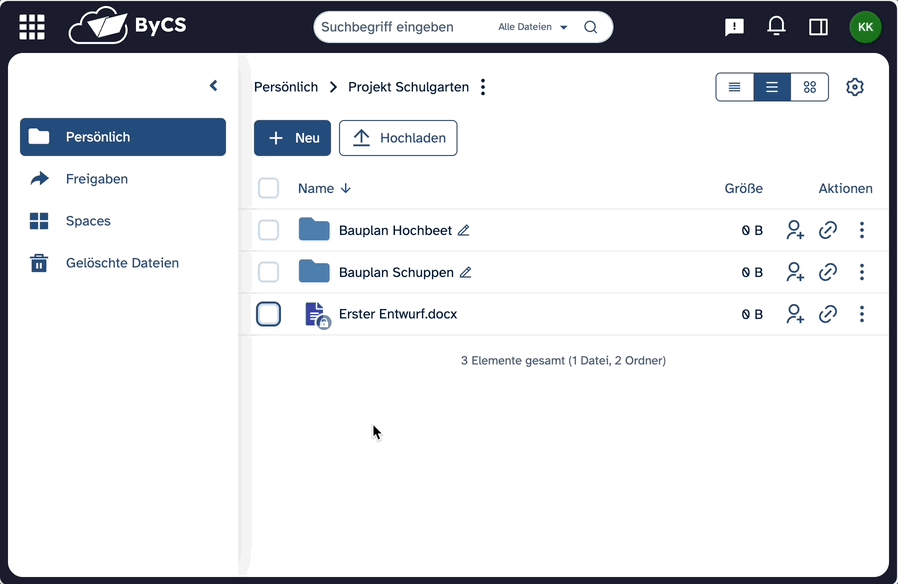Image resolution: width=898 pixels, height=584 pixels.
Task: Open Projekt Schulgarten breadcrumb context menu
Action: [x=483, y=87]
